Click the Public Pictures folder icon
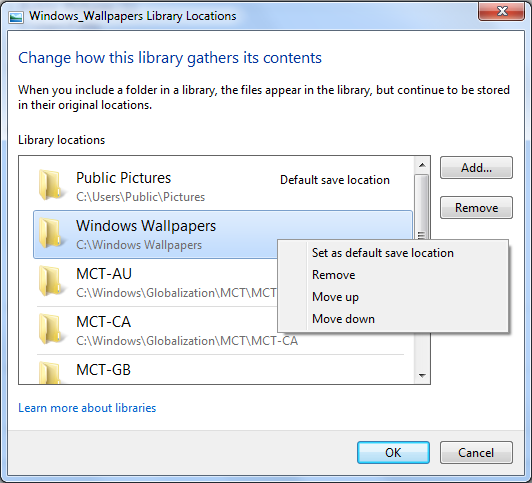The image size is (532, 483). [x=51, y=186]
